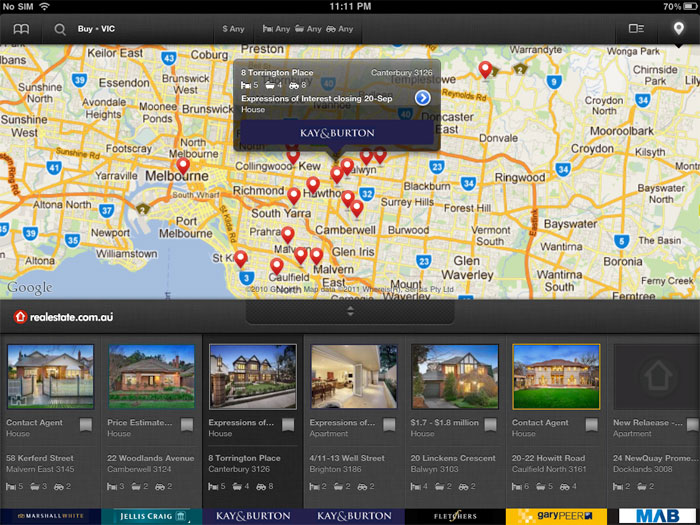This screenshot has width=700, height=525.
Task: Tap the 'Buy • VIC' search field
Action: click(x=96, y=29)
